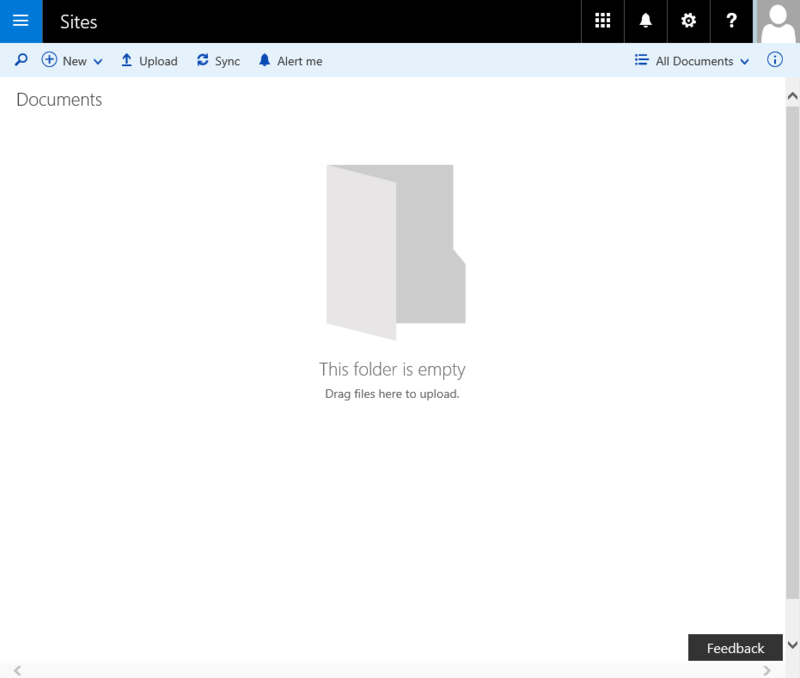Click the view list icon

(x=641, y=60)
